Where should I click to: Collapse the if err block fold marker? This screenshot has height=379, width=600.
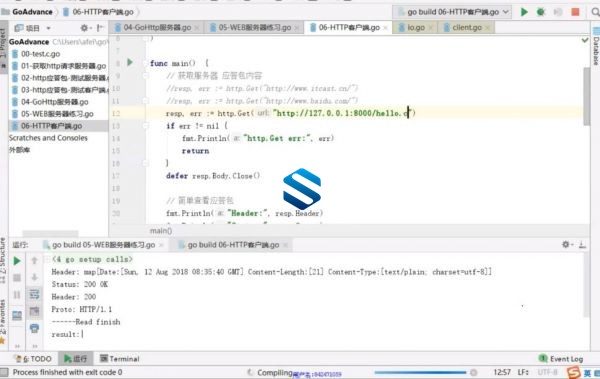(x=145, y=126)
